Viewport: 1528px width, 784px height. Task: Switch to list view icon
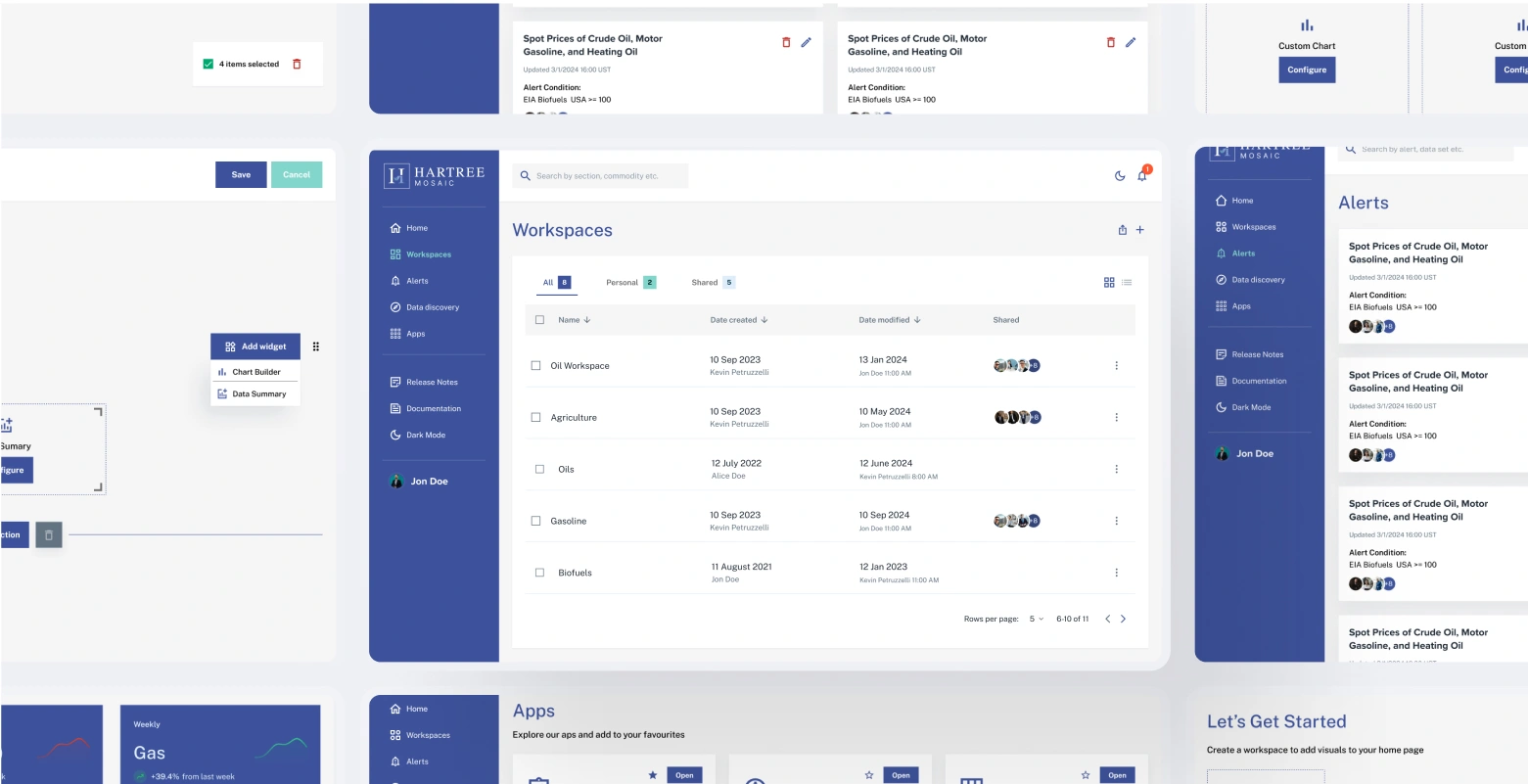coord(1127,283)
